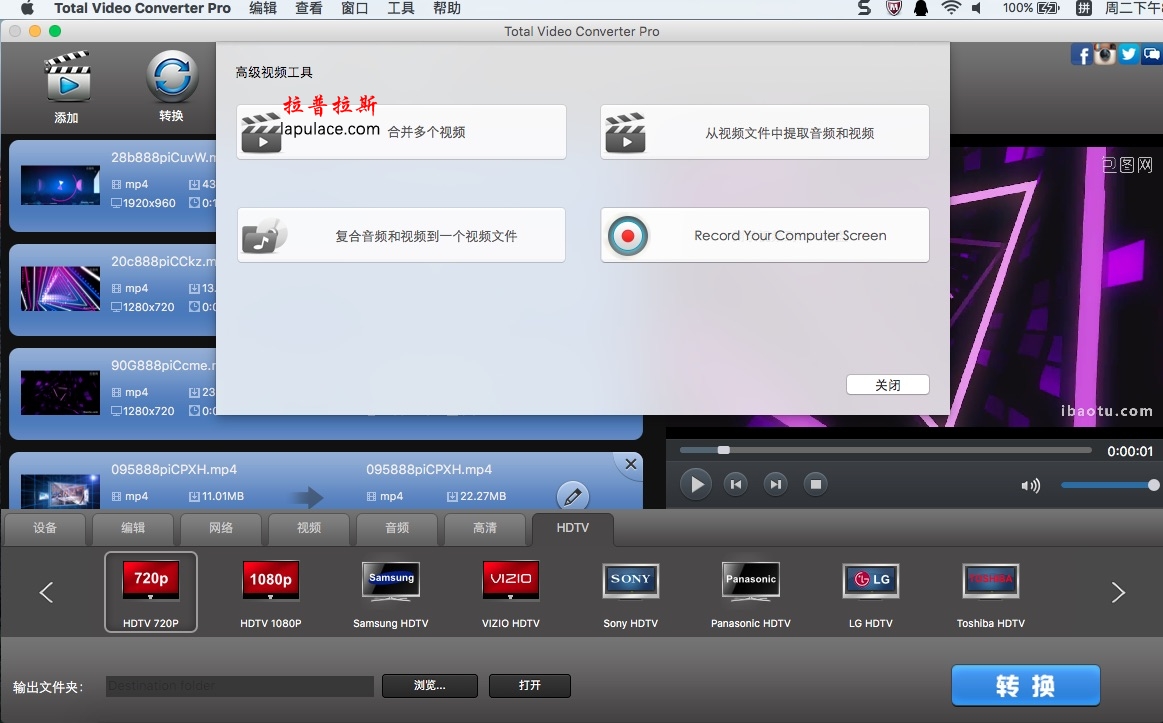Open the 帮助 menu in menu bar

[x=447, y=8]
